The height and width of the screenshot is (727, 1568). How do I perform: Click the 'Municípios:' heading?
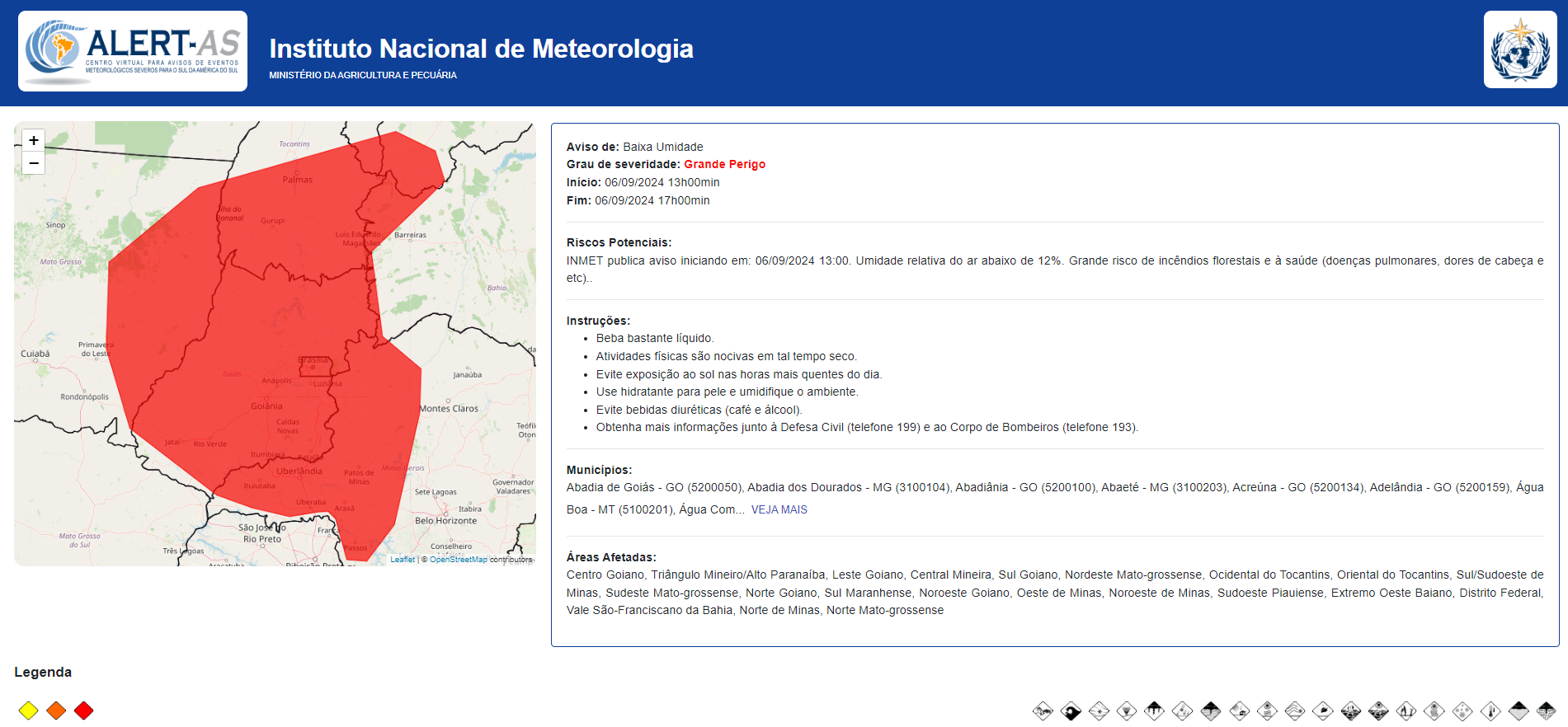(599, 470)
